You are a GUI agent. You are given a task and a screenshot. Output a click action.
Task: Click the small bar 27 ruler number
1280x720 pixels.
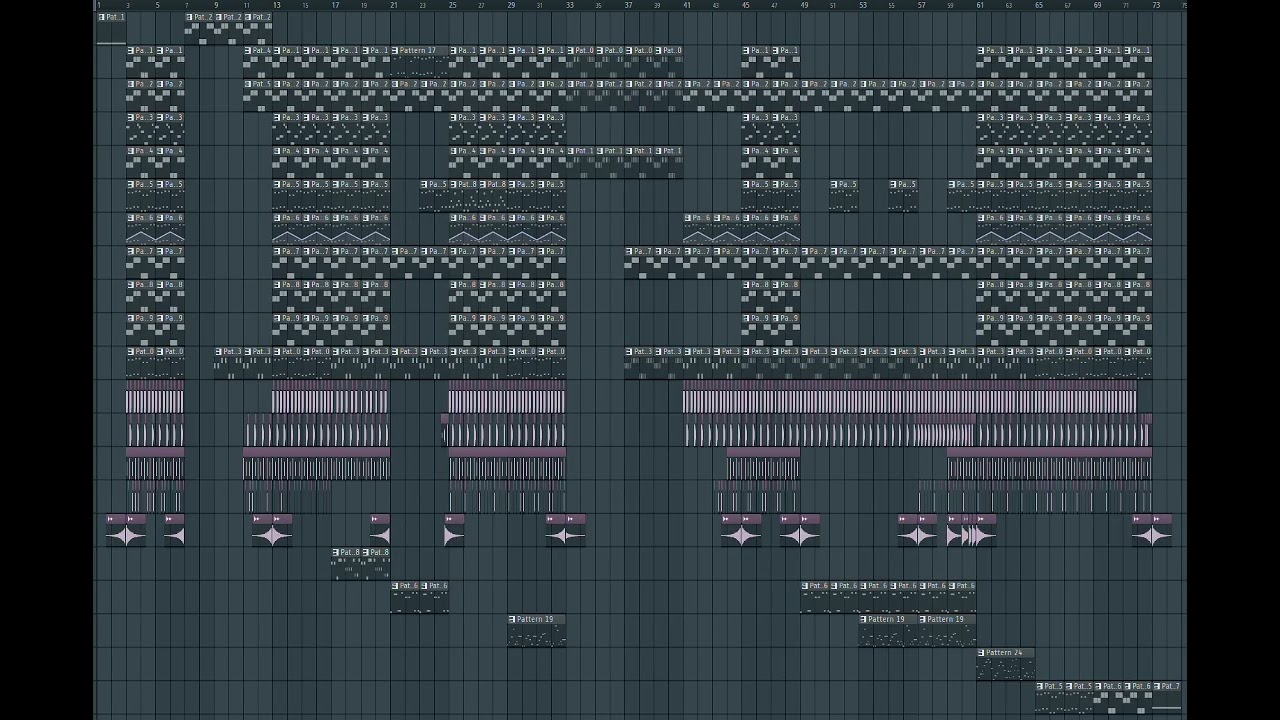[x=481, y=6]
